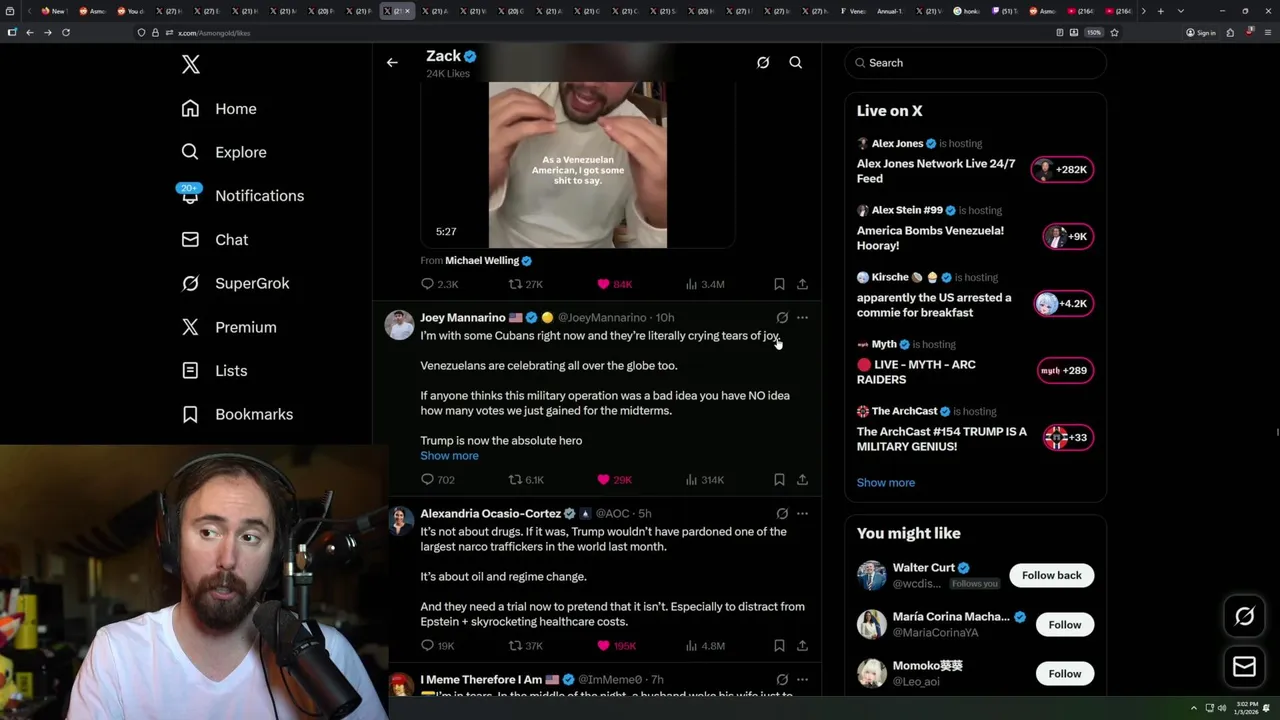The image size is (1280, 720).
Task: Open the +4.2K listeners badge for Kirsche
Action: point(1062,304)
